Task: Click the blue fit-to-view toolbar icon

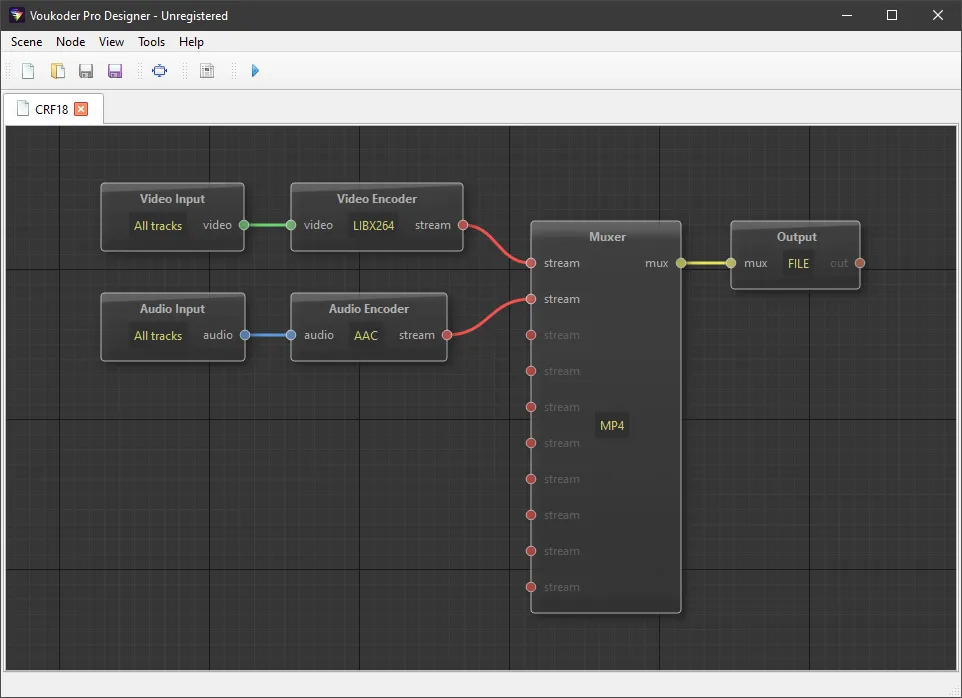Action: [159, 71]
